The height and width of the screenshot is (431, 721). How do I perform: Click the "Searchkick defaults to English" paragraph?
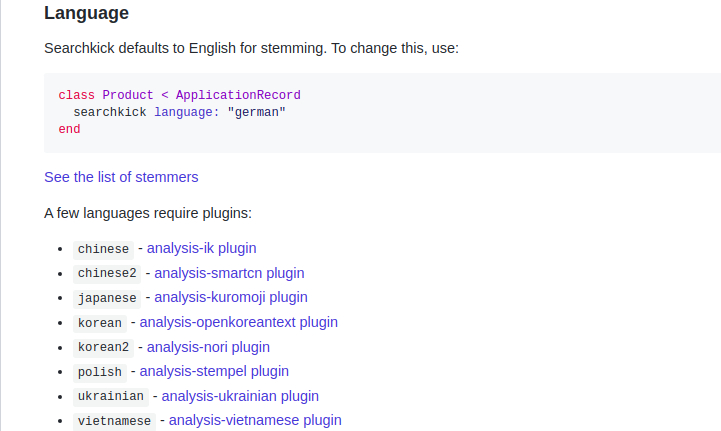(x=252, y=48)
